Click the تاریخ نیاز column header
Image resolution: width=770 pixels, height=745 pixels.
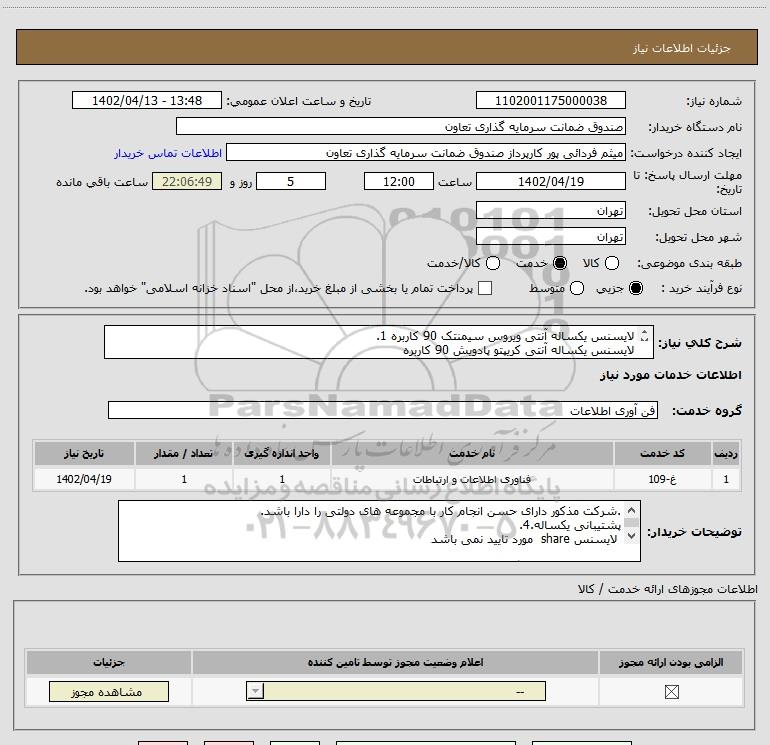pyautogui.click(x=84, y=453)
